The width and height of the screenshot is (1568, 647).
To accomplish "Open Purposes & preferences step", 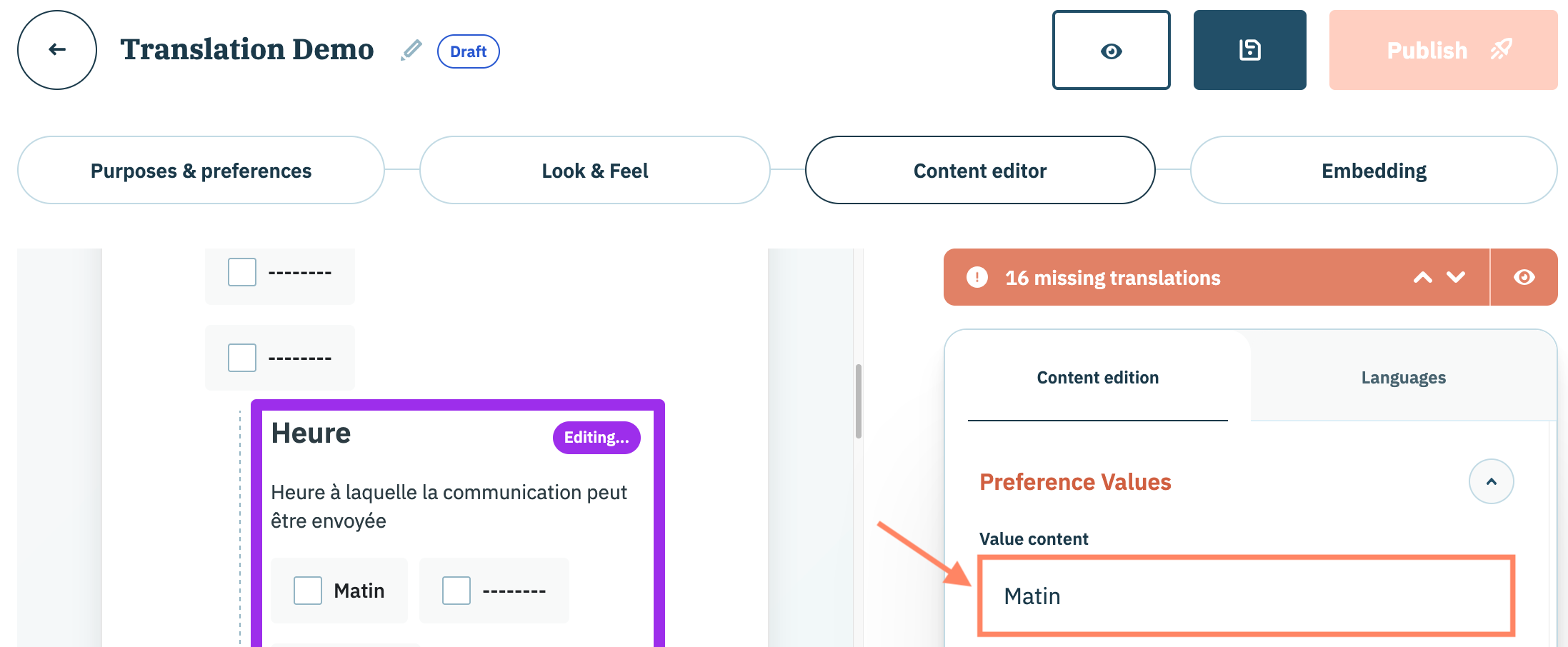I will tap(201, 171).
